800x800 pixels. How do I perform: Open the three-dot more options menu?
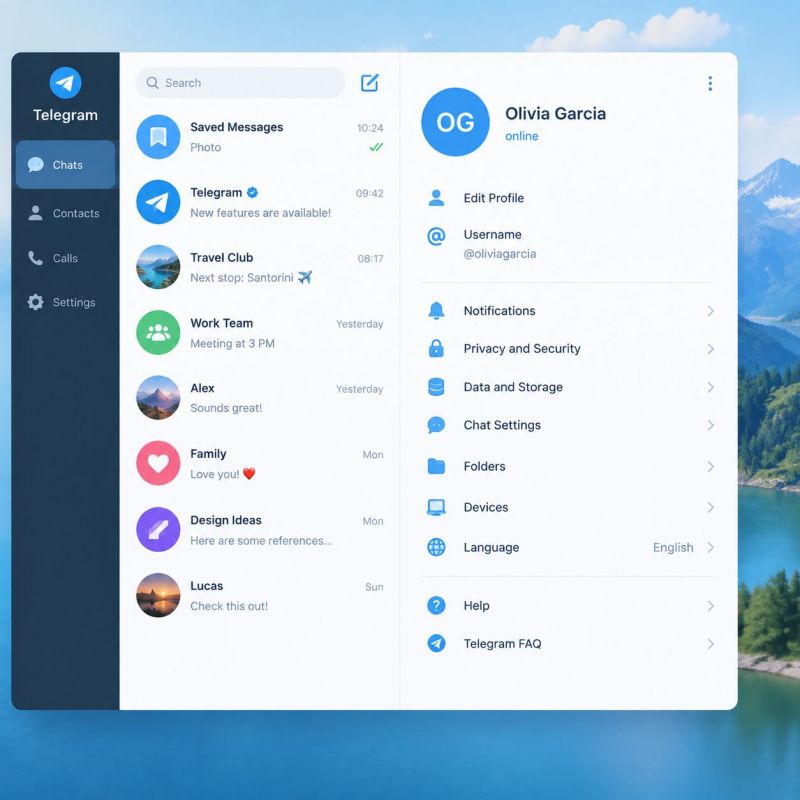pyautogui.click(x=710, y=84)
